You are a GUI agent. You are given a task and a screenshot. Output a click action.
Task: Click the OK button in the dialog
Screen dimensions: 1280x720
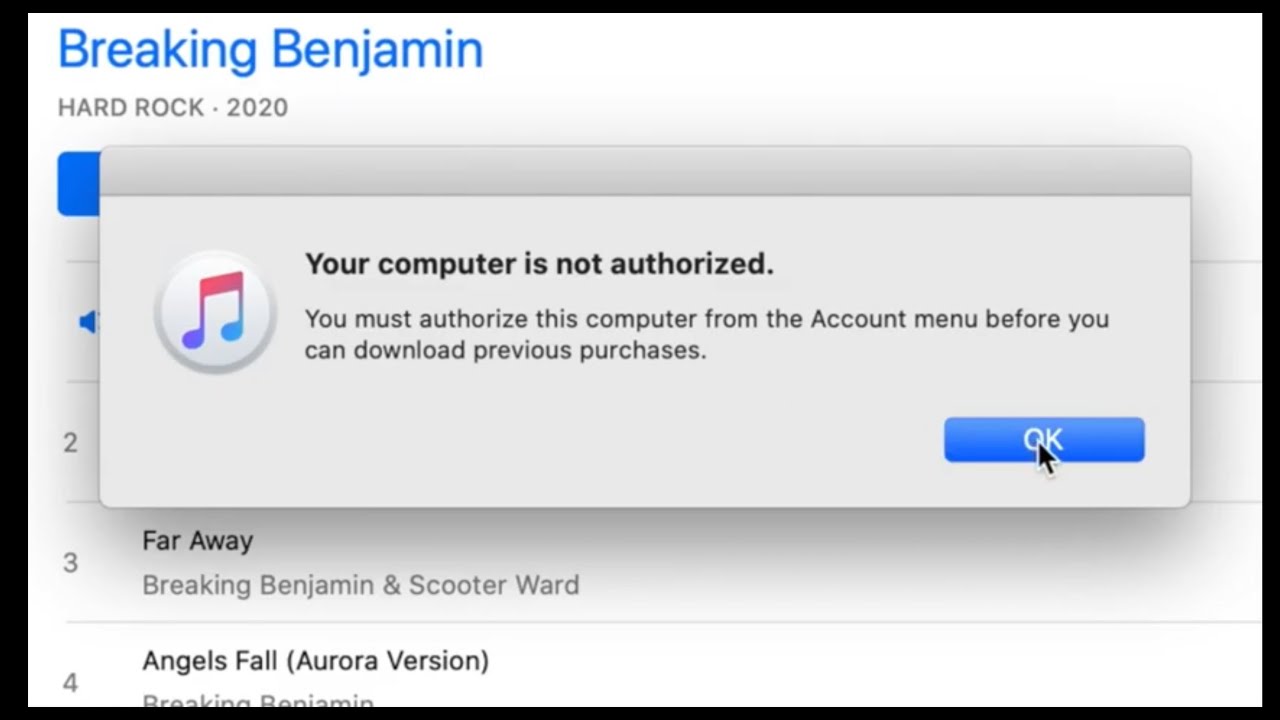pos(1044,440)
